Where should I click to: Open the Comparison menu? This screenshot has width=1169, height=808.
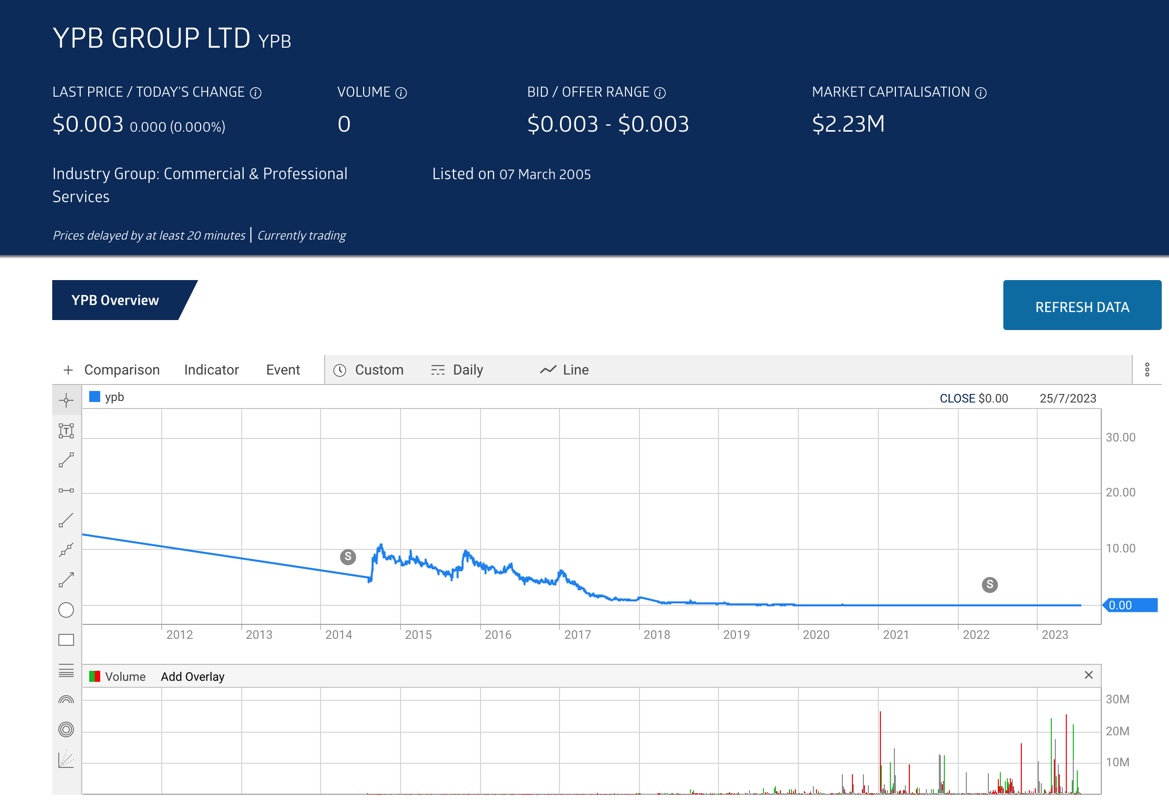[122, 370]
